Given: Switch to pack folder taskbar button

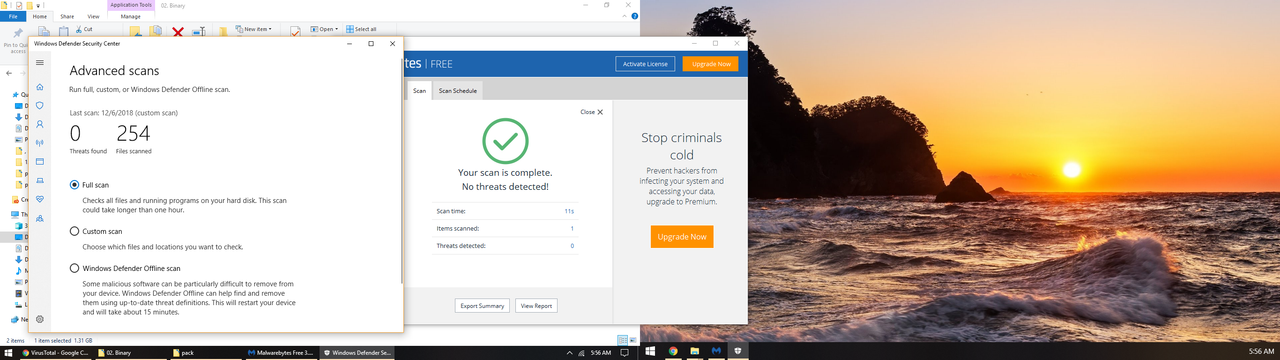Looking at the screenshot, I should [x=206, y=352].
